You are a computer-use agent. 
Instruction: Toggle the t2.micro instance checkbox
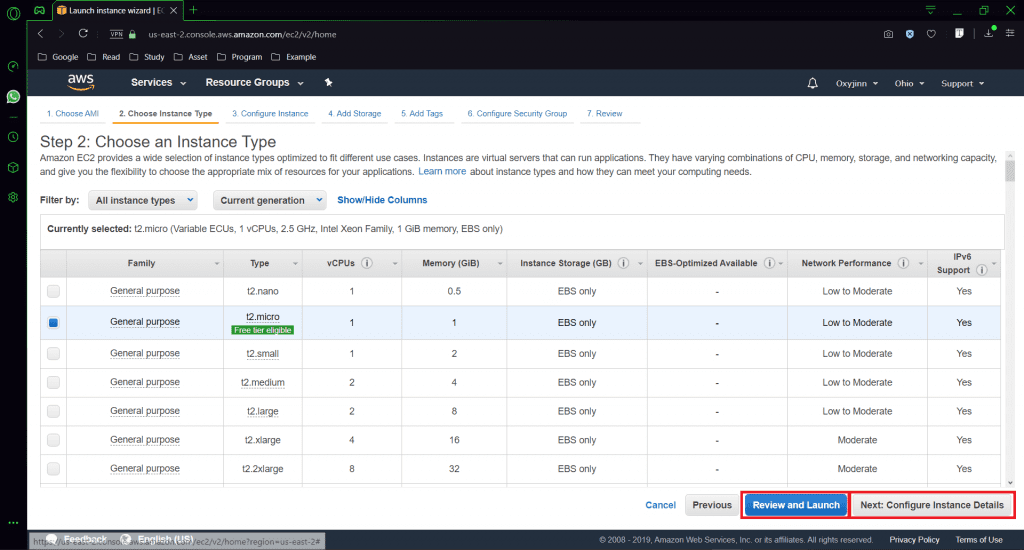(53, 323)
